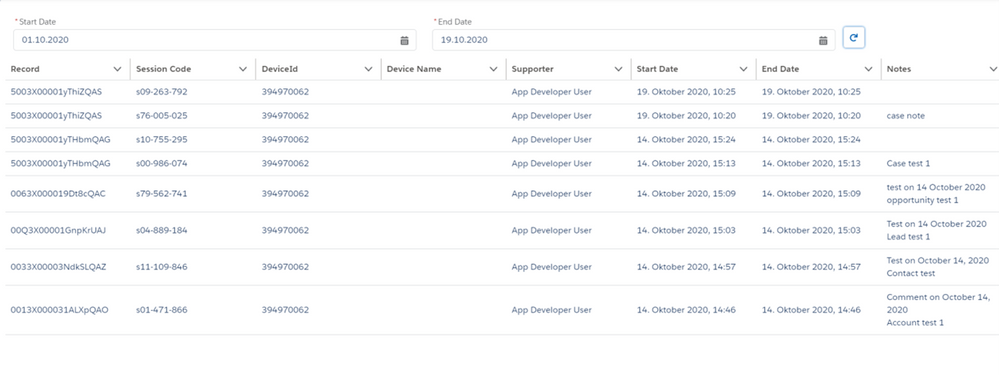Open record link in the s00-986-074 row
This screenshot has width=999, height=375.
pyautogui.click(x=61, y=164)
